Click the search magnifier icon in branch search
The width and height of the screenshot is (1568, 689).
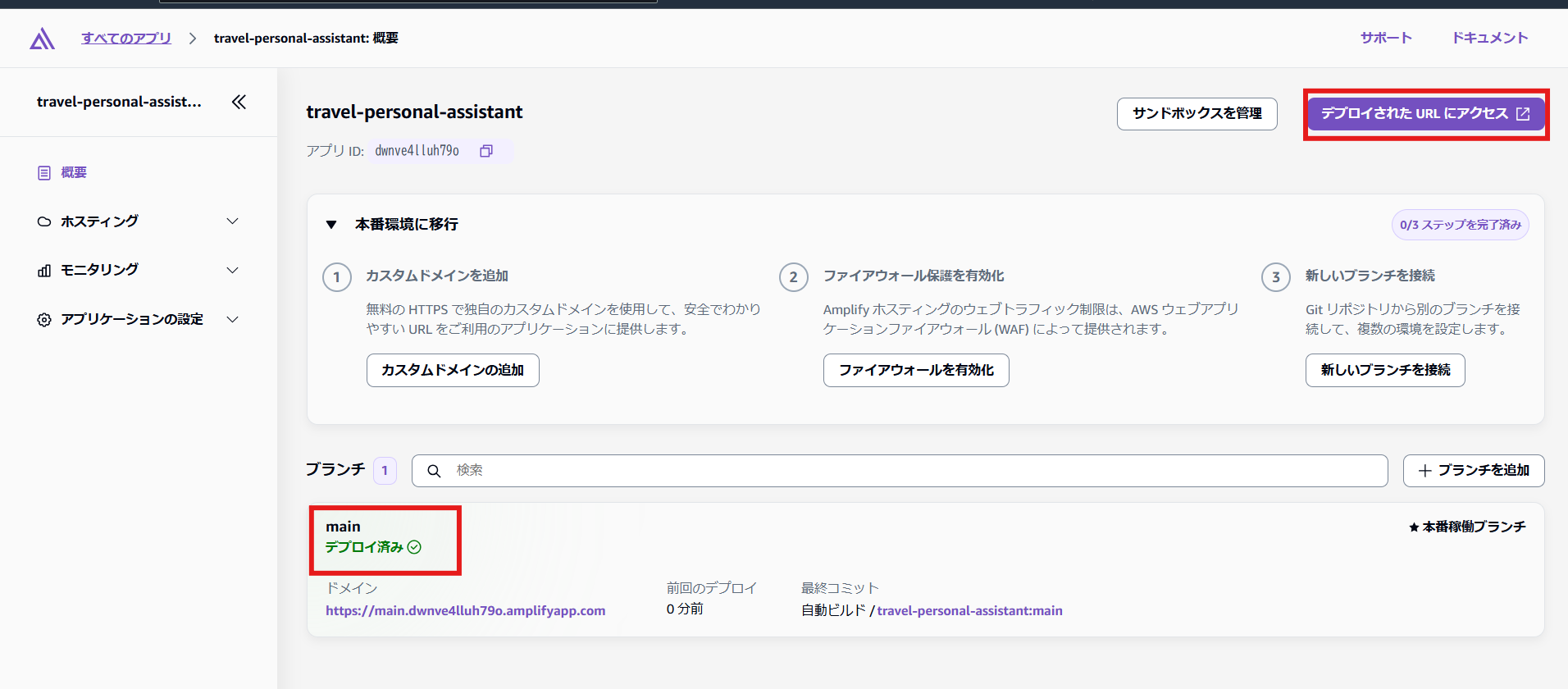(434, 471)
